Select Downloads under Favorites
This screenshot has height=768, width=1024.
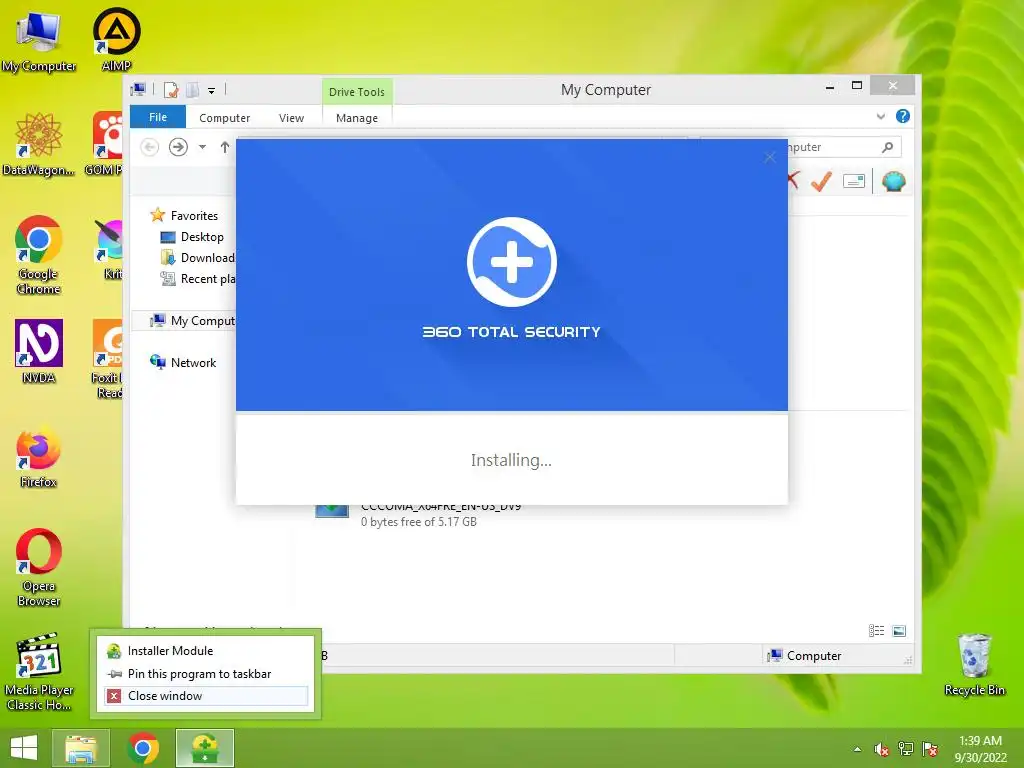(x=197, y=258)
